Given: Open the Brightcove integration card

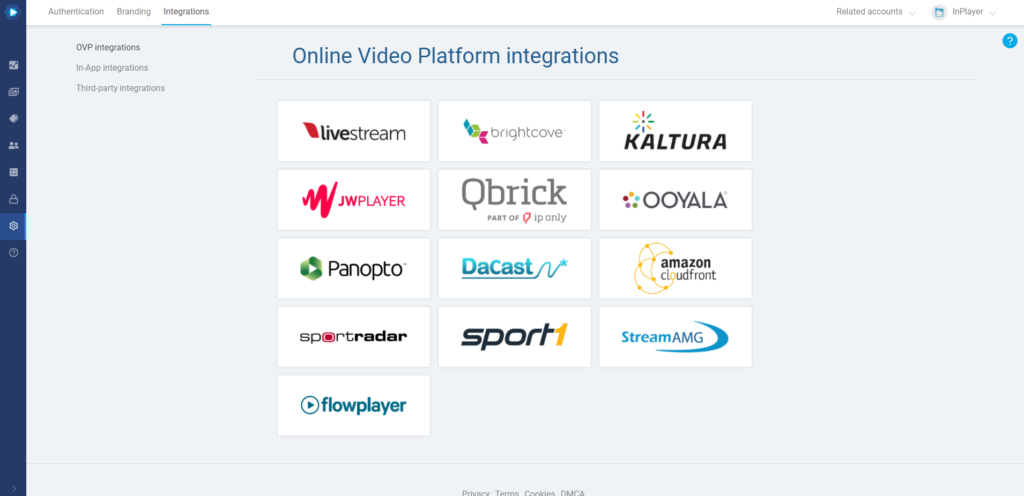Looking at the screenshot, I should [x=515, y=131].
